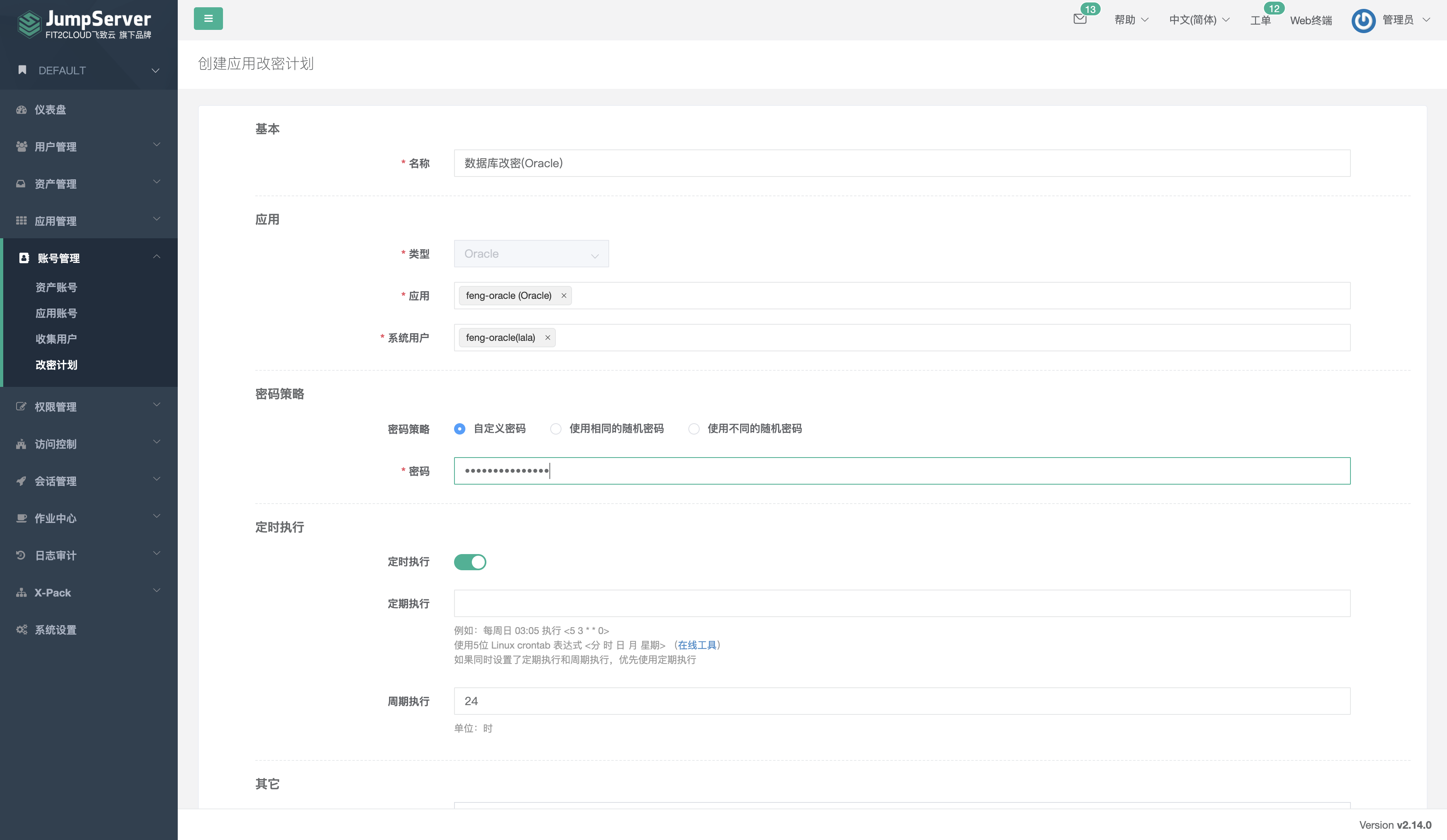Click into the 应用 multi-select field
Viewport: 1447px width, 840px height.
point(902,296)
